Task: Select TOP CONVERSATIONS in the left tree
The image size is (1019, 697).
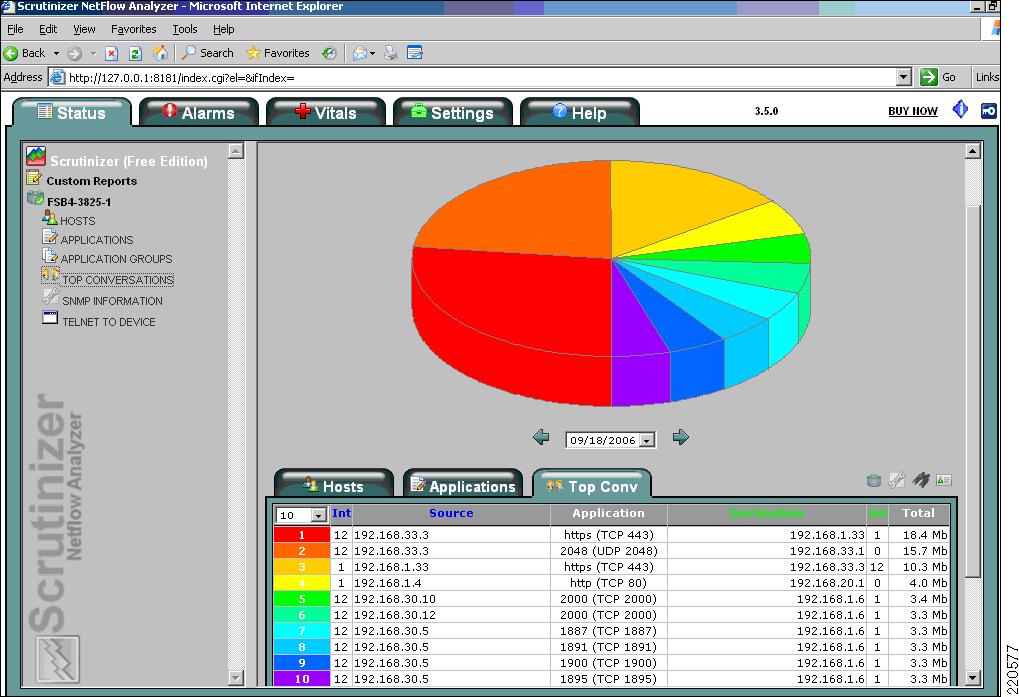Action: (118, 280)
